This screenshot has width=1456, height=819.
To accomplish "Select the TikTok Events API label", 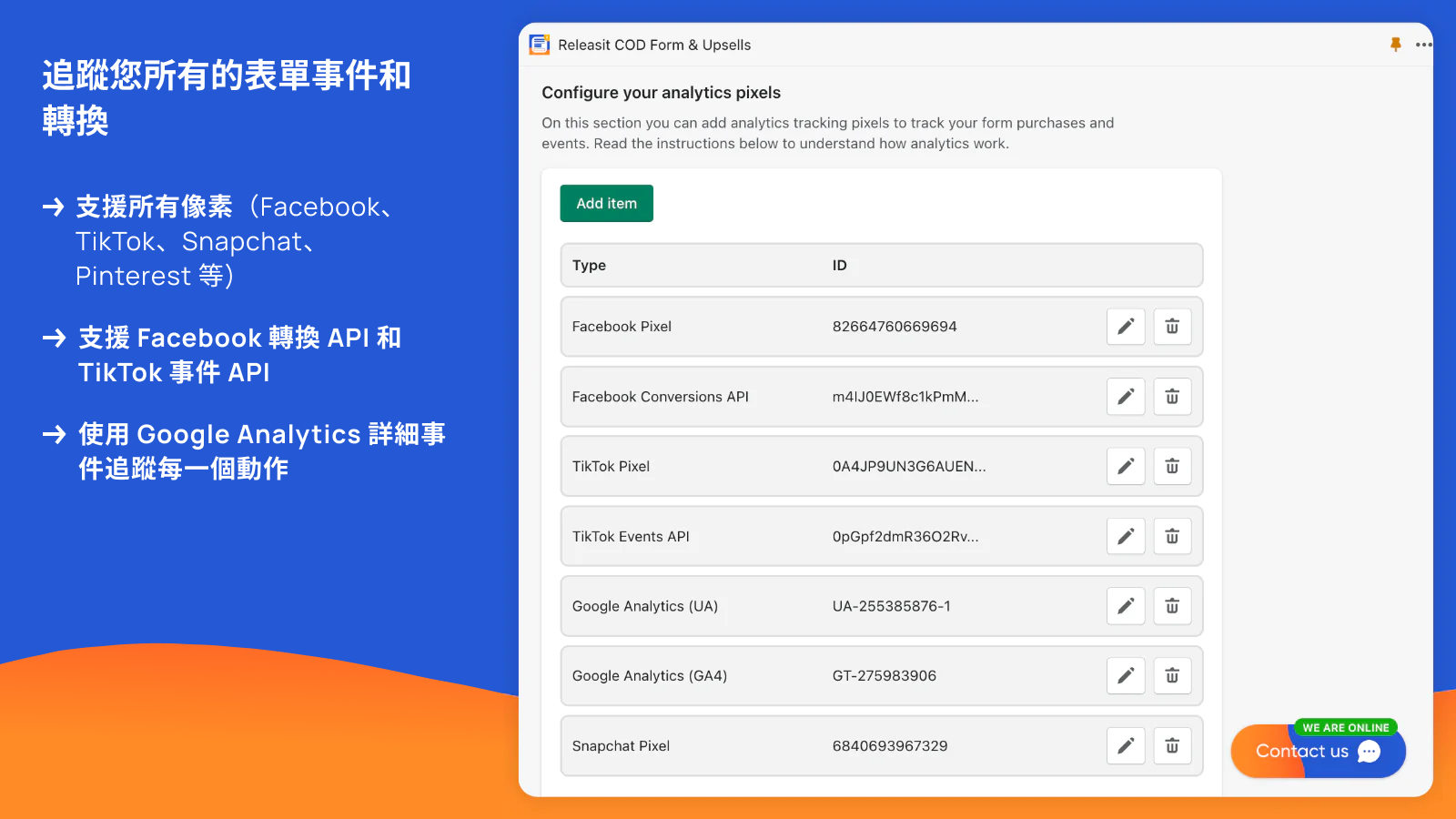I will pos(631,537).
